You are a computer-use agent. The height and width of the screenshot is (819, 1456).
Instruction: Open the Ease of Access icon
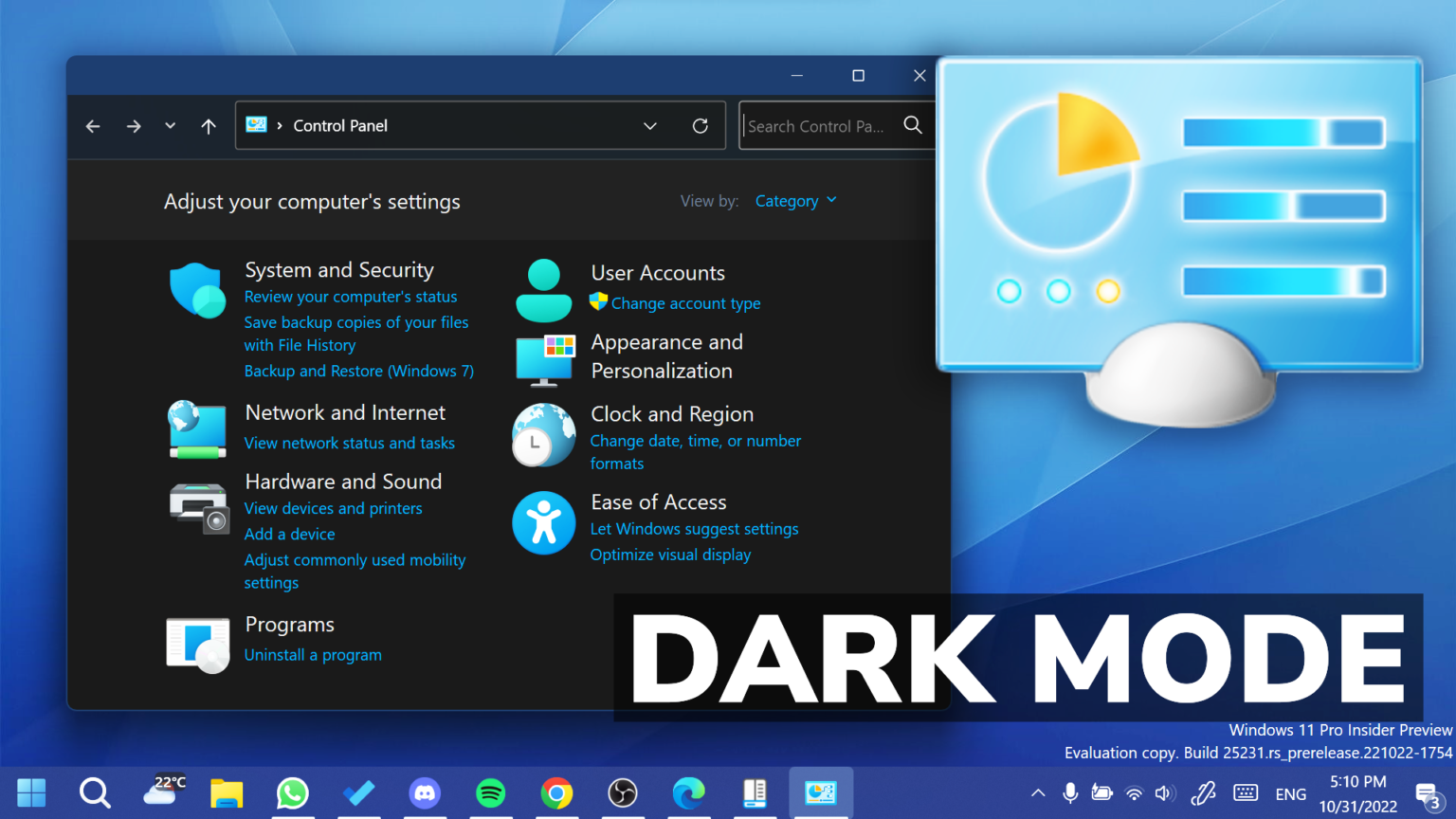542,522
